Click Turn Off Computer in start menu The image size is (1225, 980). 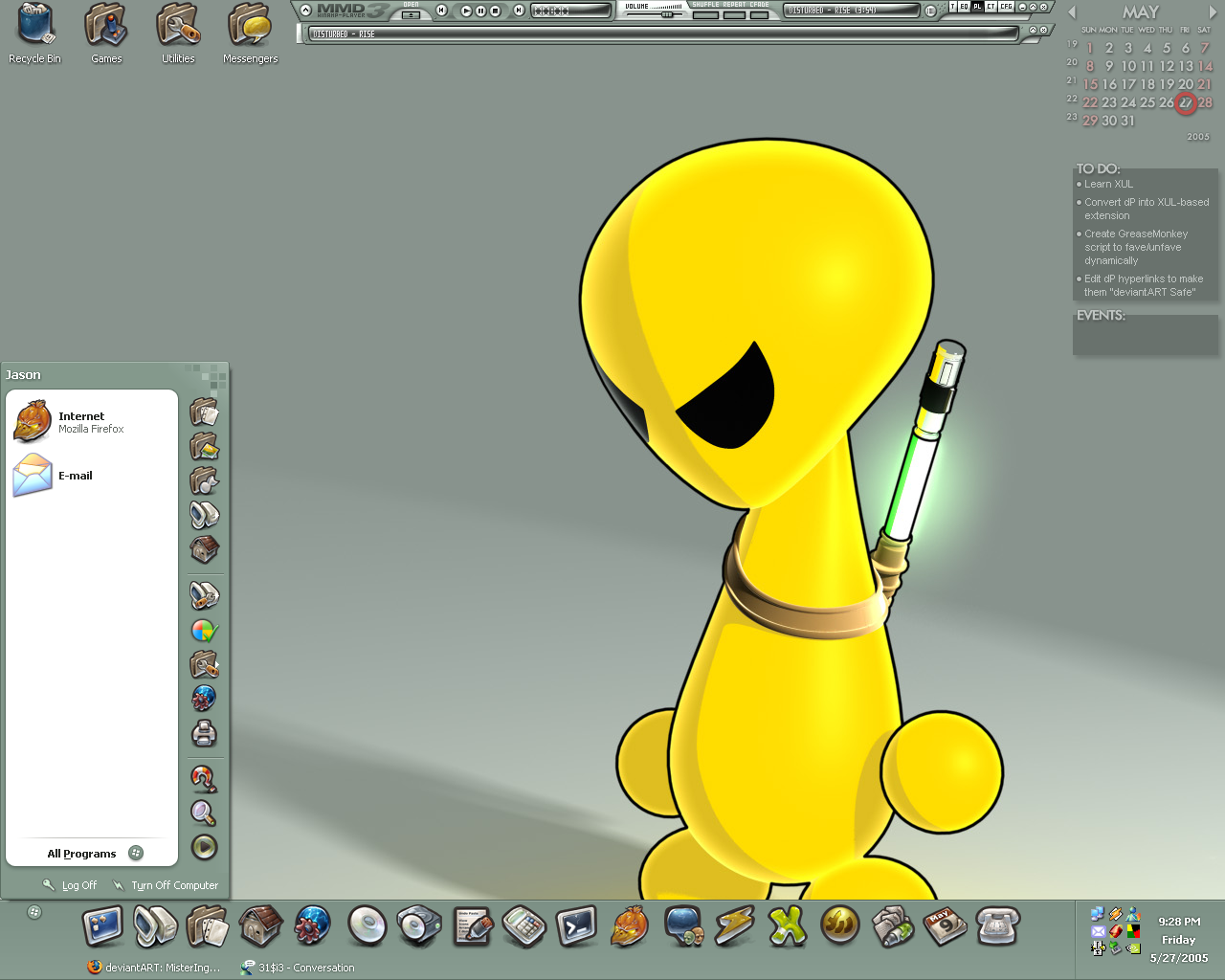pos(166,885)
